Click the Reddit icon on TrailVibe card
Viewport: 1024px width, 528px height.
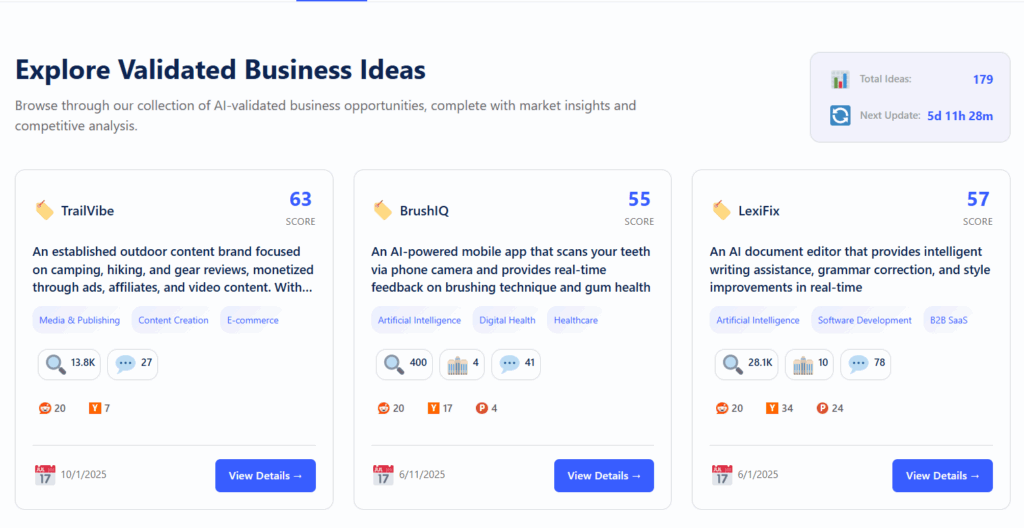[x=44, y=408]
